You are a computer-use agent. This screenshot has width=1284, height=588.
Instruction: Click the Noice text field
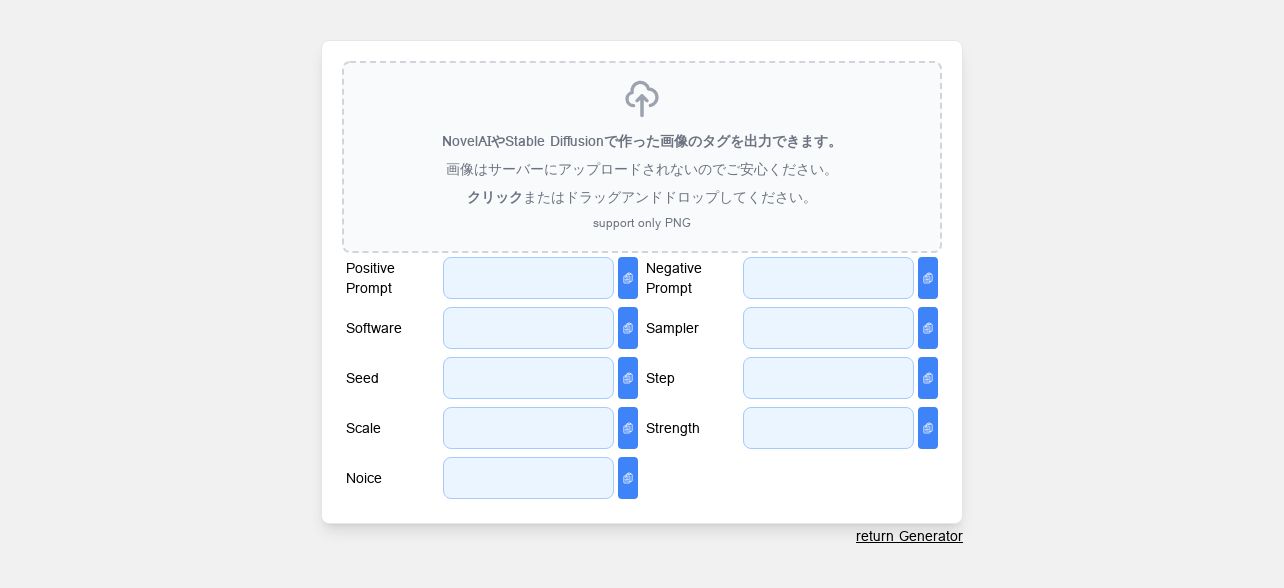coord(528,478)
